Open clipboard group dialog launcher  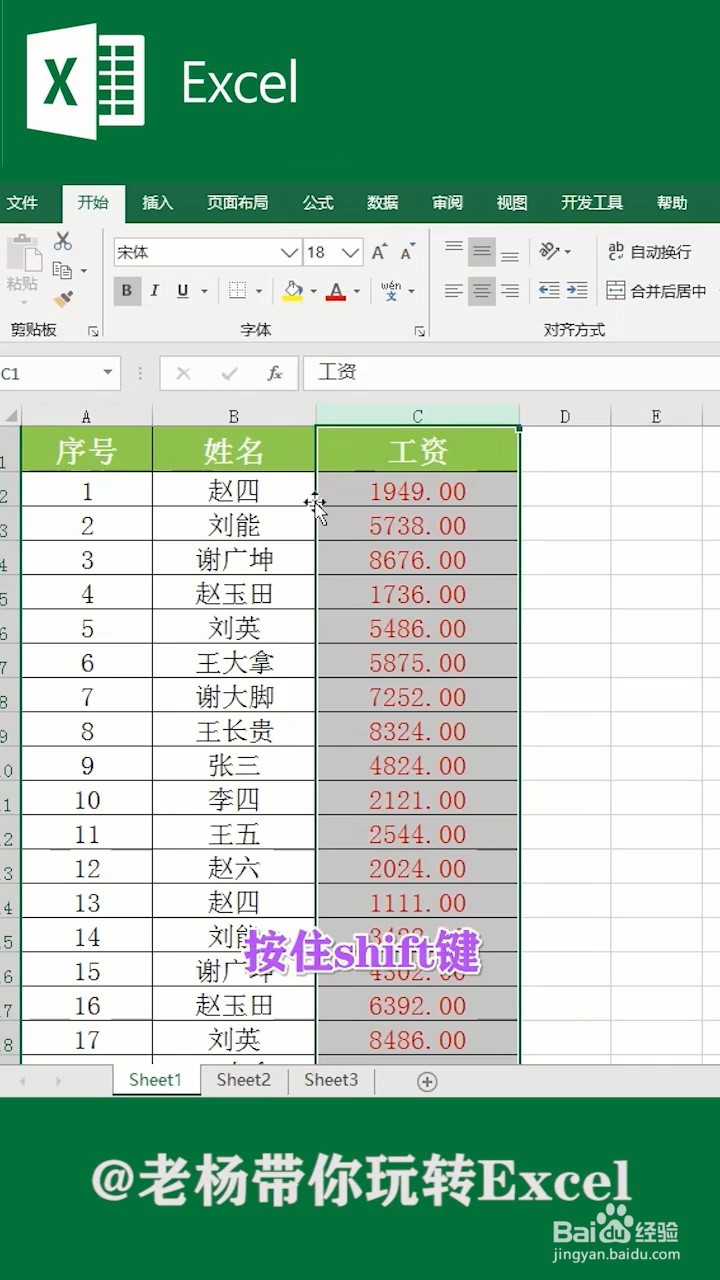pyautogui.click(x=93, y=331)
